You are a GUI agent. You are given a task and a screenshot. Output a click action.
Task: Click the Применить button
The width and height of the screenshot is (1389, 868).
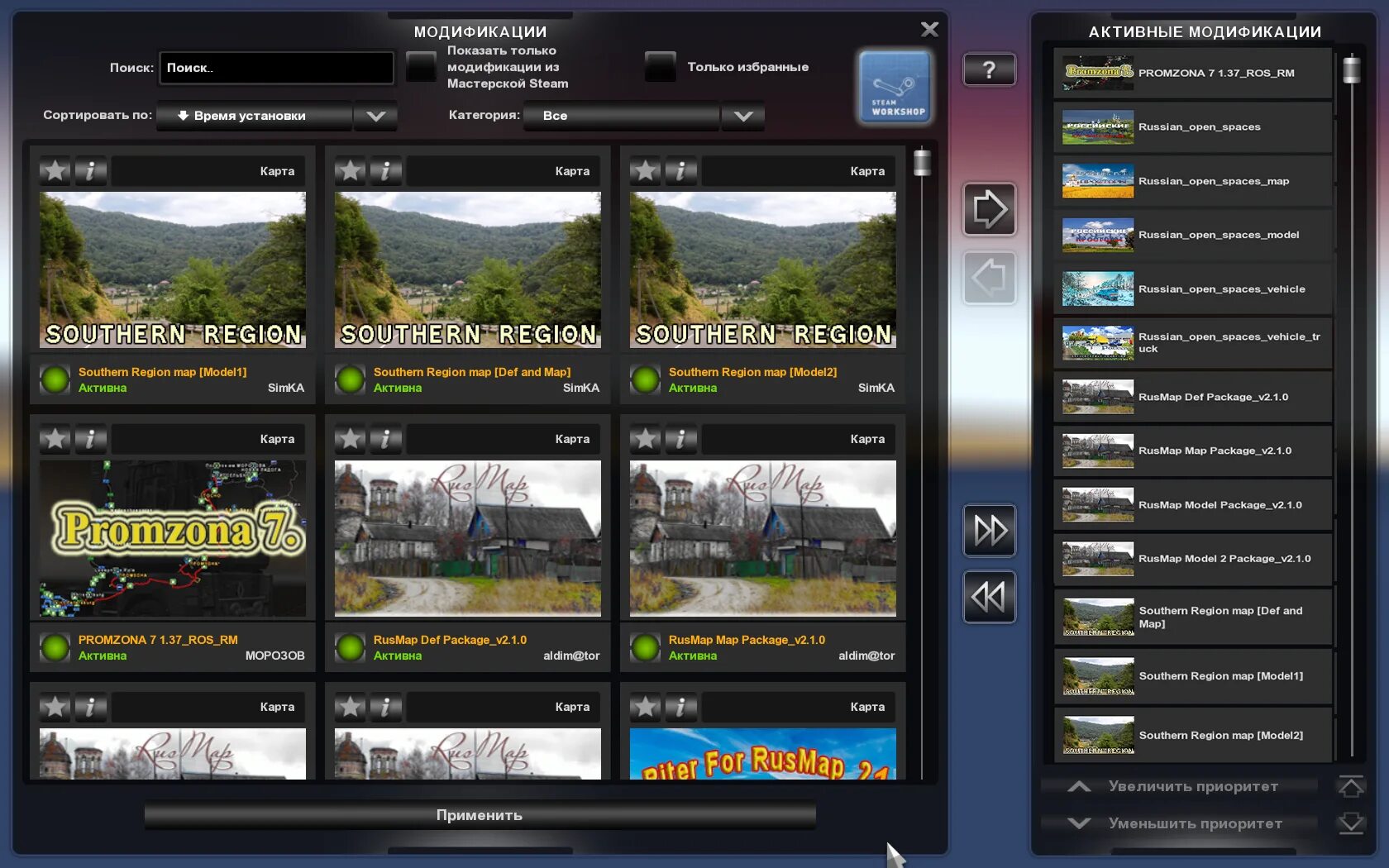(480, 815)
